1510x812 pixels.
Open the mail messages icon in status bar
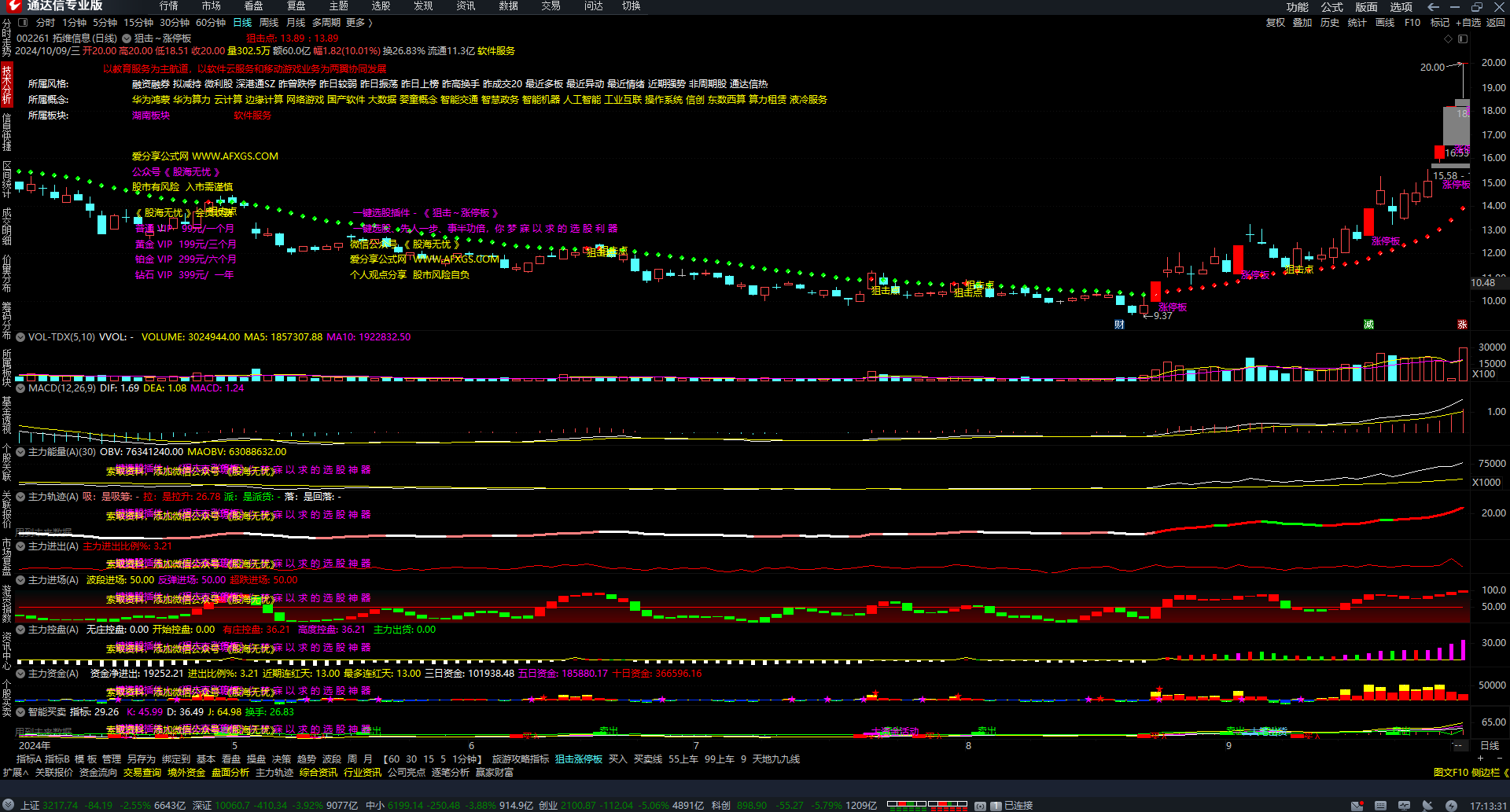(1357, 806)
